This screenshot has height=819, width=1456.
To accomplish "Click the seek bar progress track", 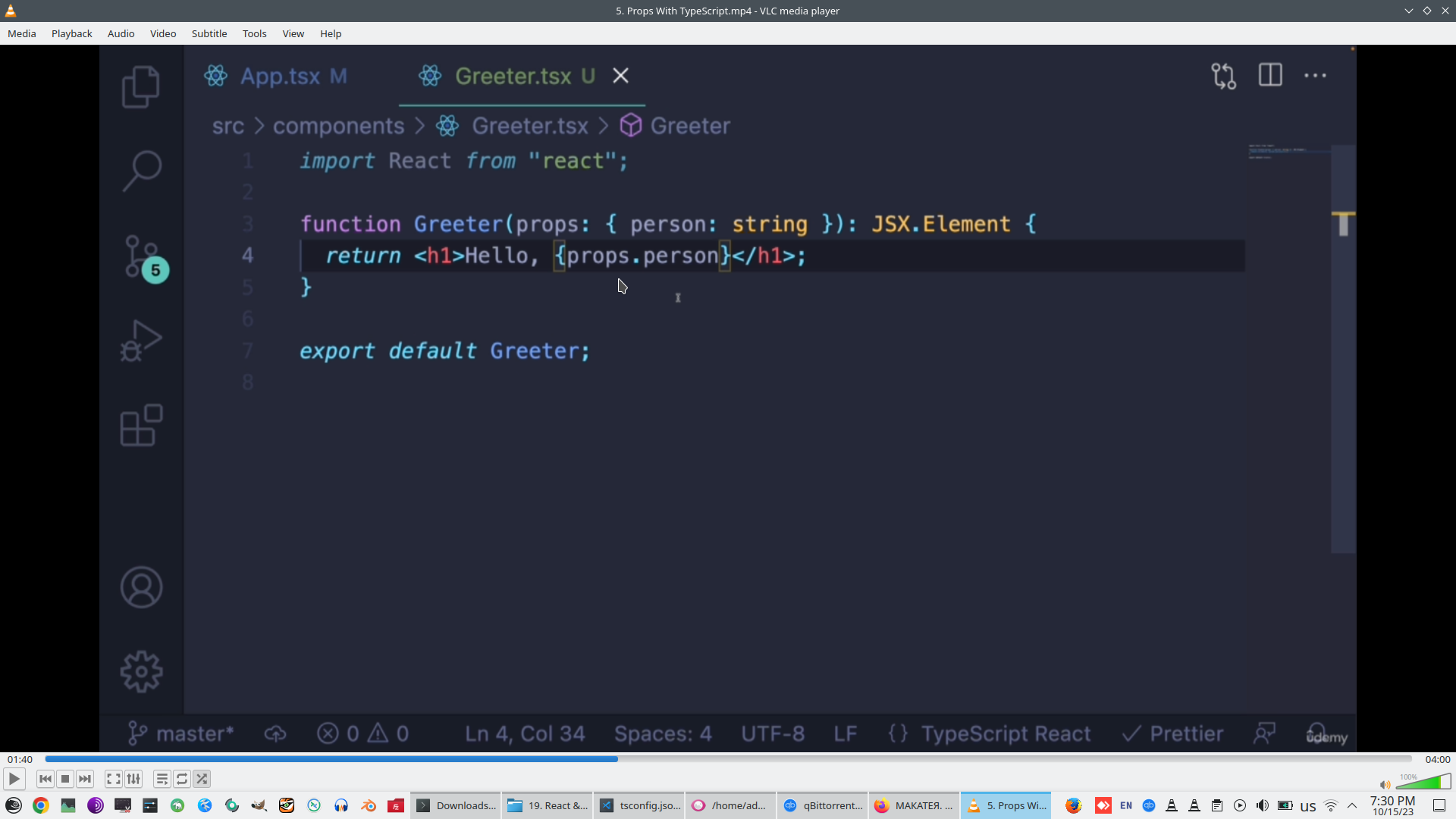I will pyautogui.click(x=728, y=759).
